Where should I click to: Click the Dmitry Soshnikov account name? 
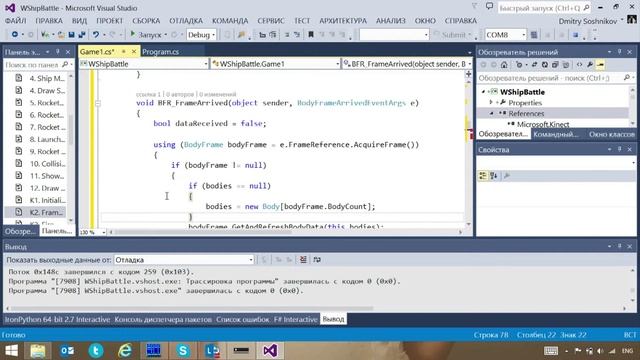[588, 21]
